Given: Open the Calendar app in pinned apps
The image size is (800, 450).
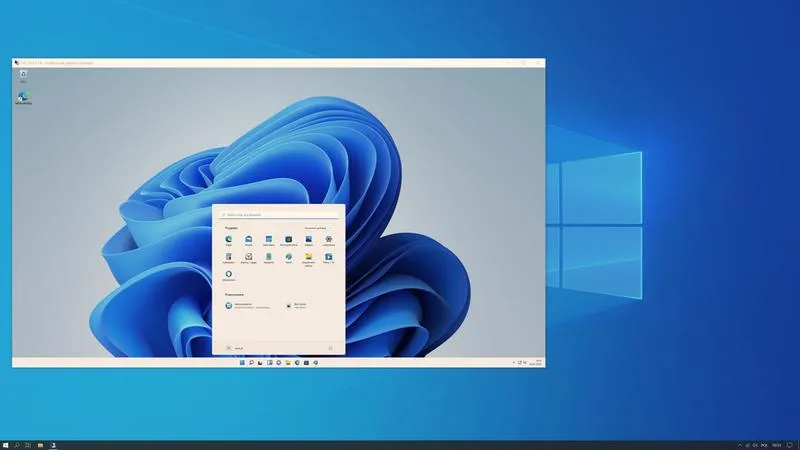Looking at the screenshot, I should click(x=268, y=239).
